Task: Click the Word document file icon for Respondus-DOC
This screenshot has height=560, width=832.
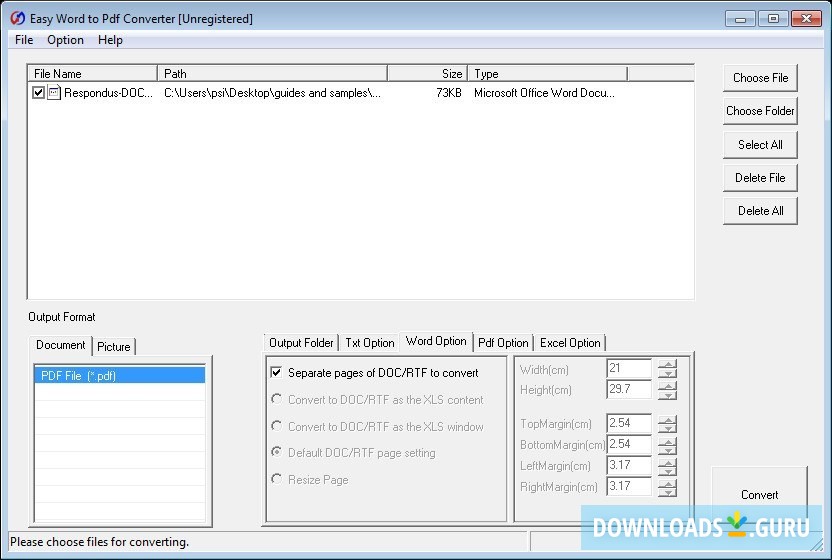Action: (54, 92)
